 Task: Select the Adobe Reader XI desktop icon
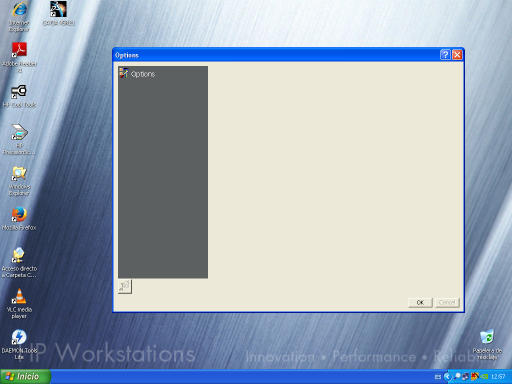tap(19, 58)
